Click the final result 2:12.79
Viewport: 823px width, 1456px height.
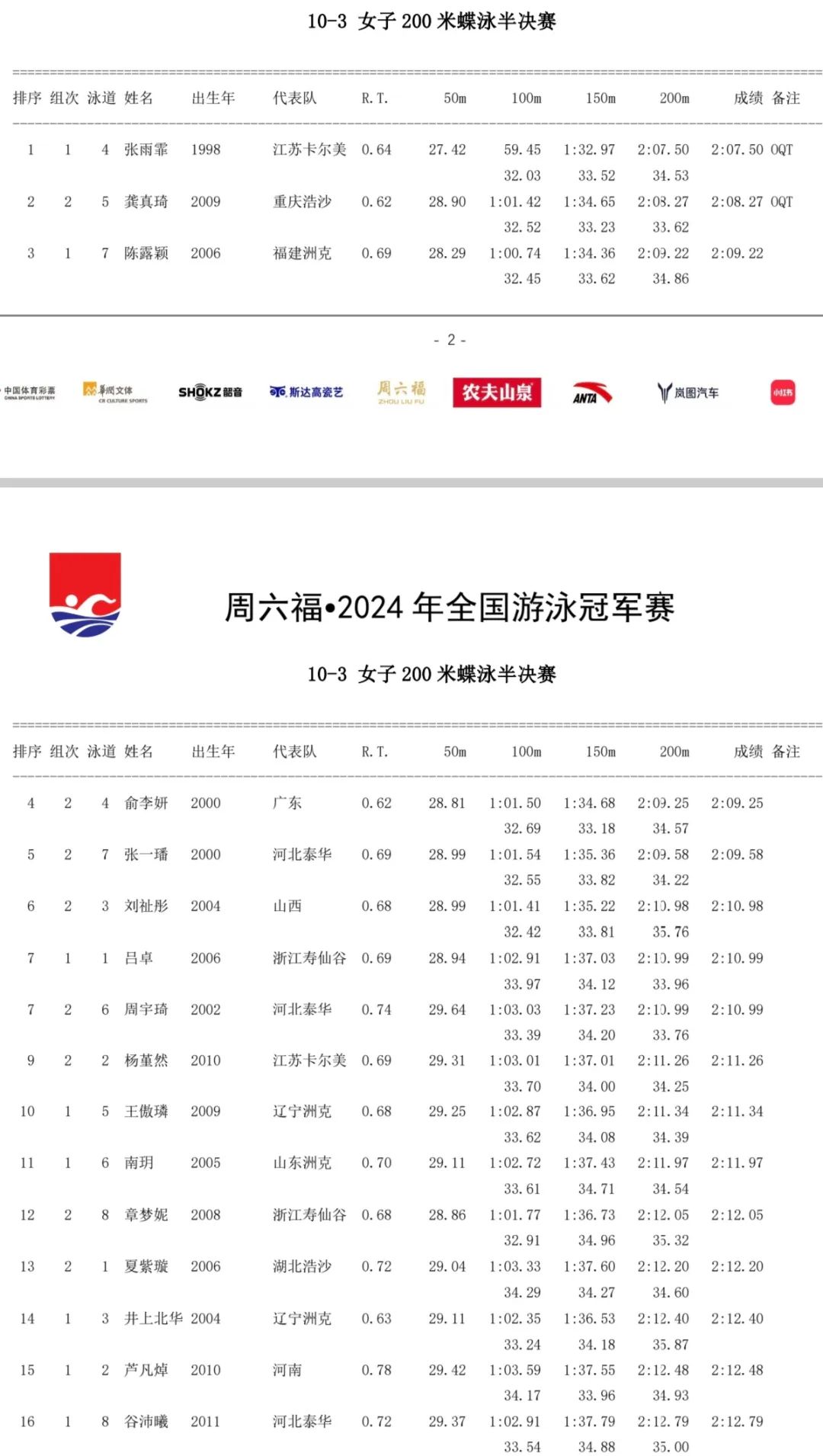[737, 1421]
